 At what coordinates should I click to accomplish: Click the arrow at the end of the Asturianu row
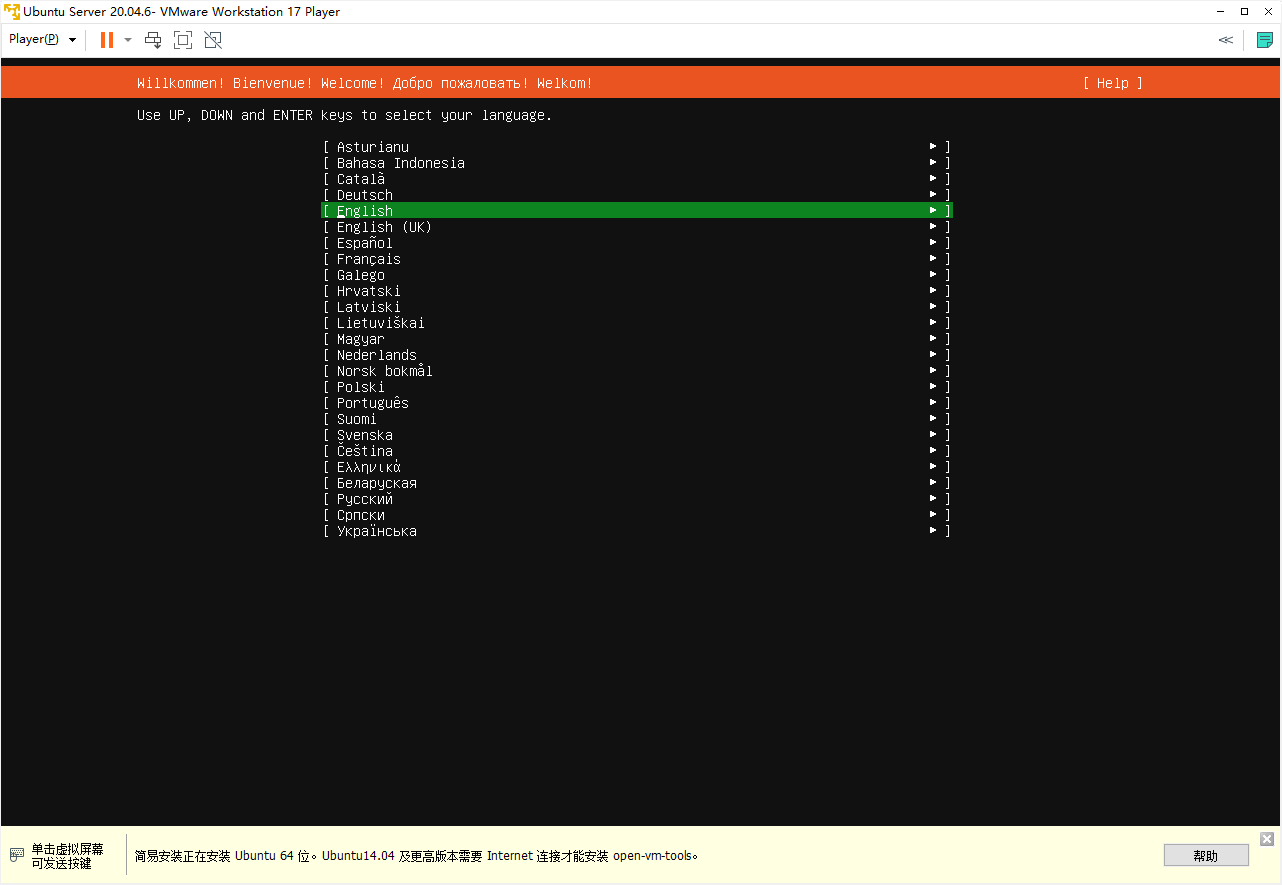click(x=933, y=147)
